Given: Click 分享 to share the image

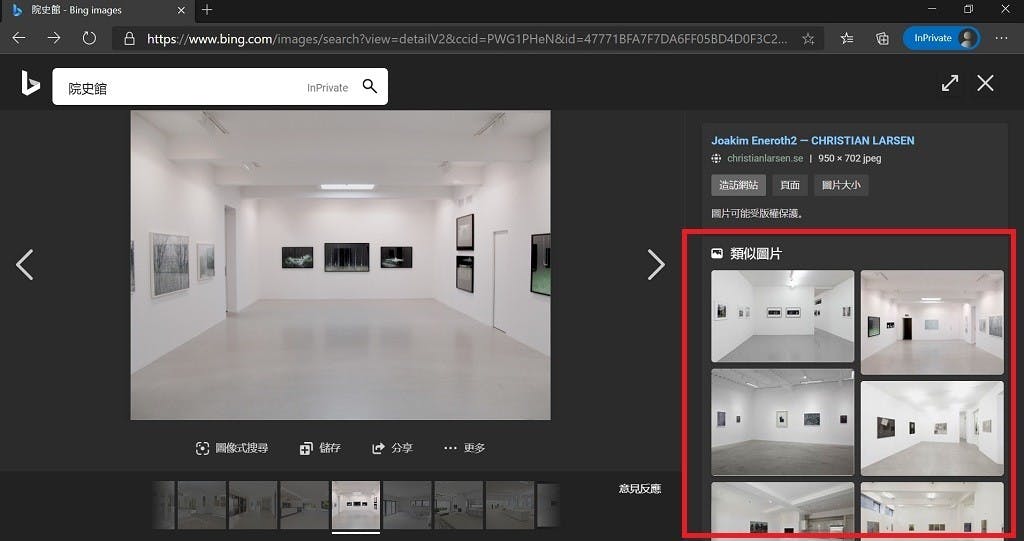Looking at the screenshot, I should click(x=392, y=448).
